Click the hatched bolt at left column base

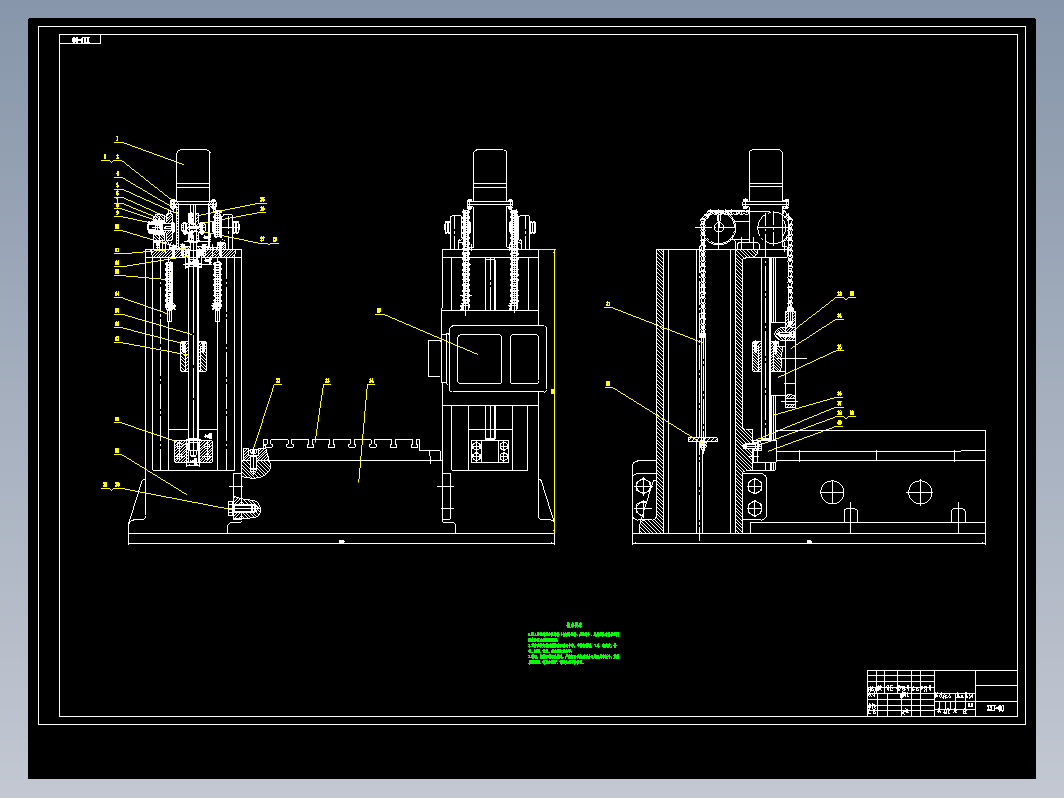(x=245, y=509)
